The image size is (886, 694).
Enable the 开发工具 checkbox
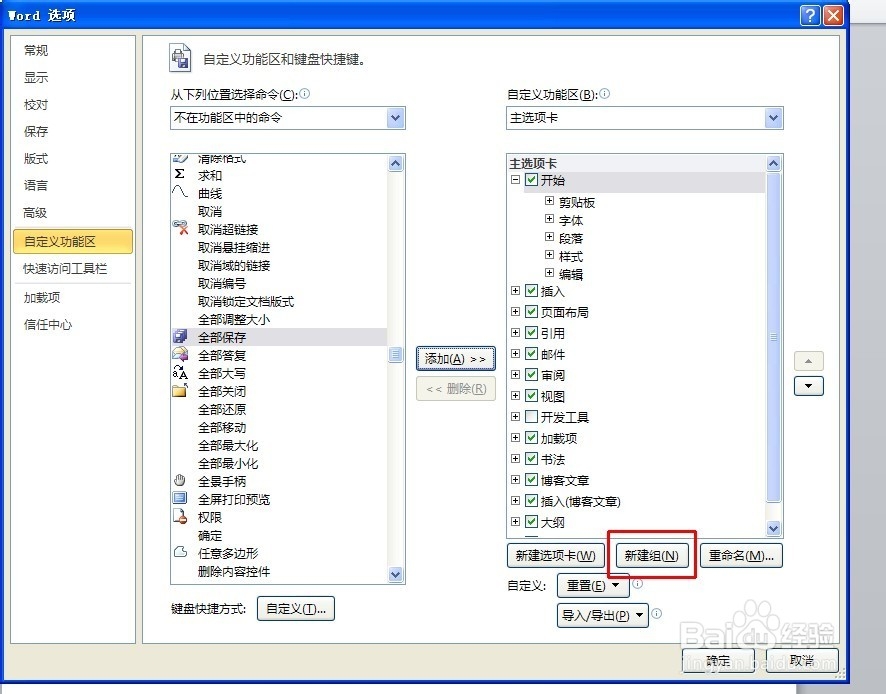[x=531, y=417]
